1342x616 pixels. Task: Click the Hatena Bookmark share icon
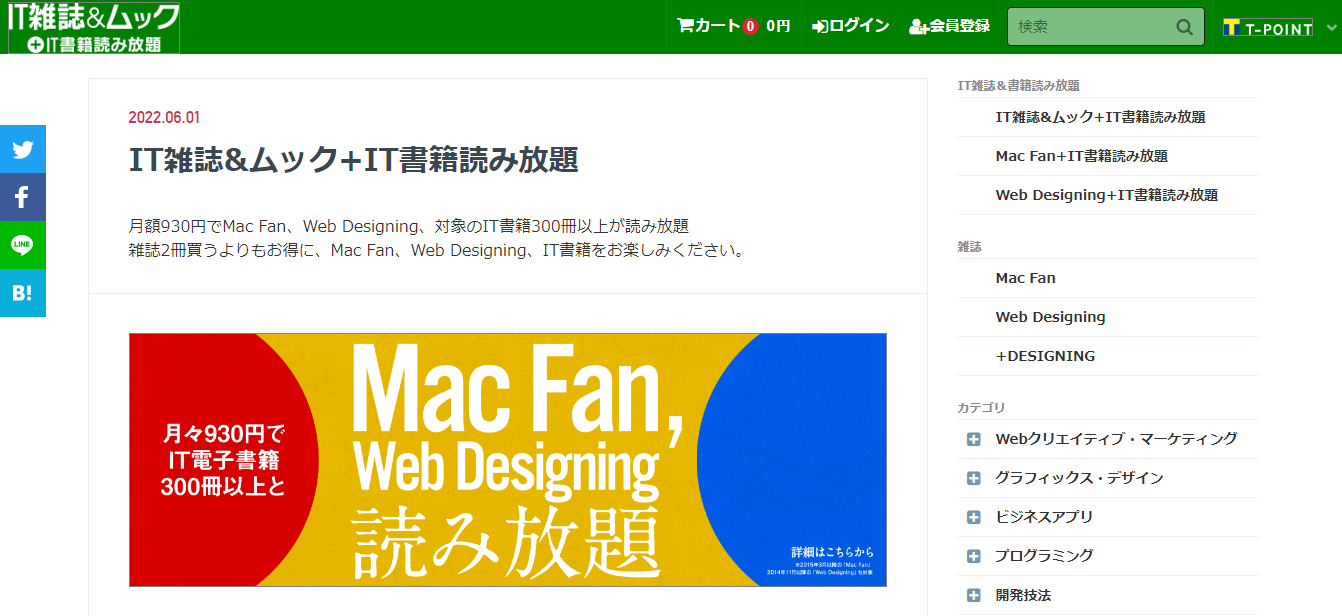22,293
